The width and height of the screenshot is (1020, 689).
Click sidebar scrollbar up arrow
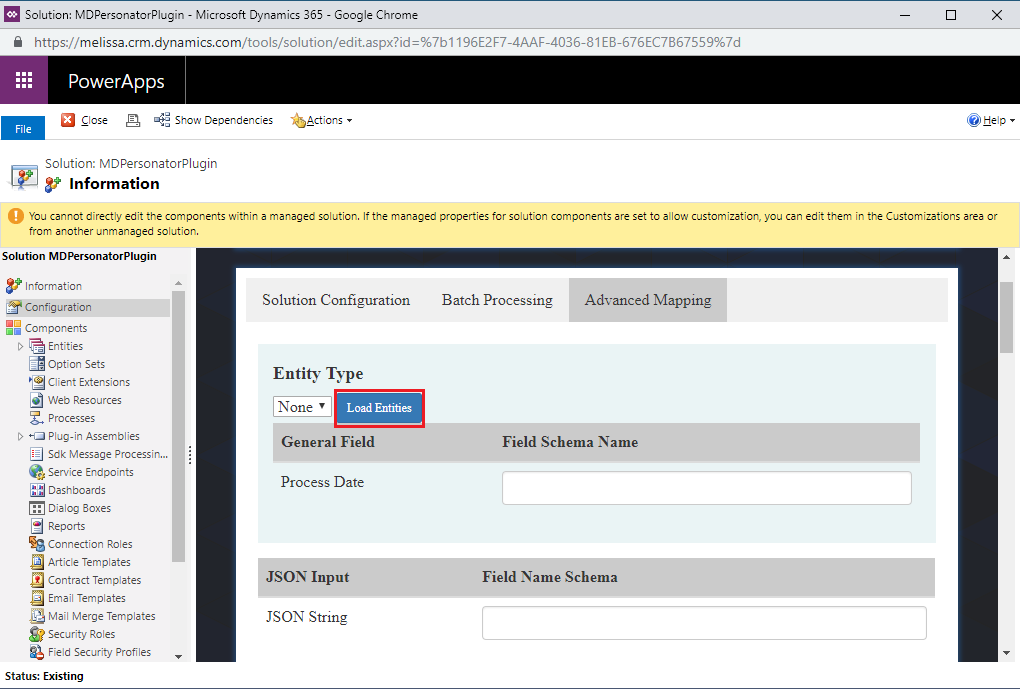(178, 283)
